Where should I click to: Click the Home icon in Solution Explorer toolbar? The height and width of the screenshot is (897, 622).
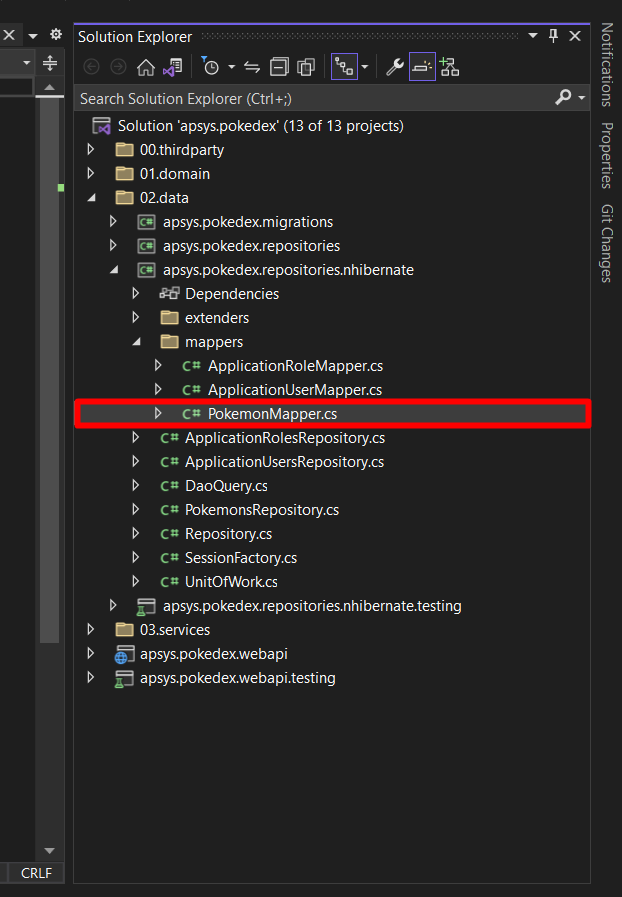[145, 67]
